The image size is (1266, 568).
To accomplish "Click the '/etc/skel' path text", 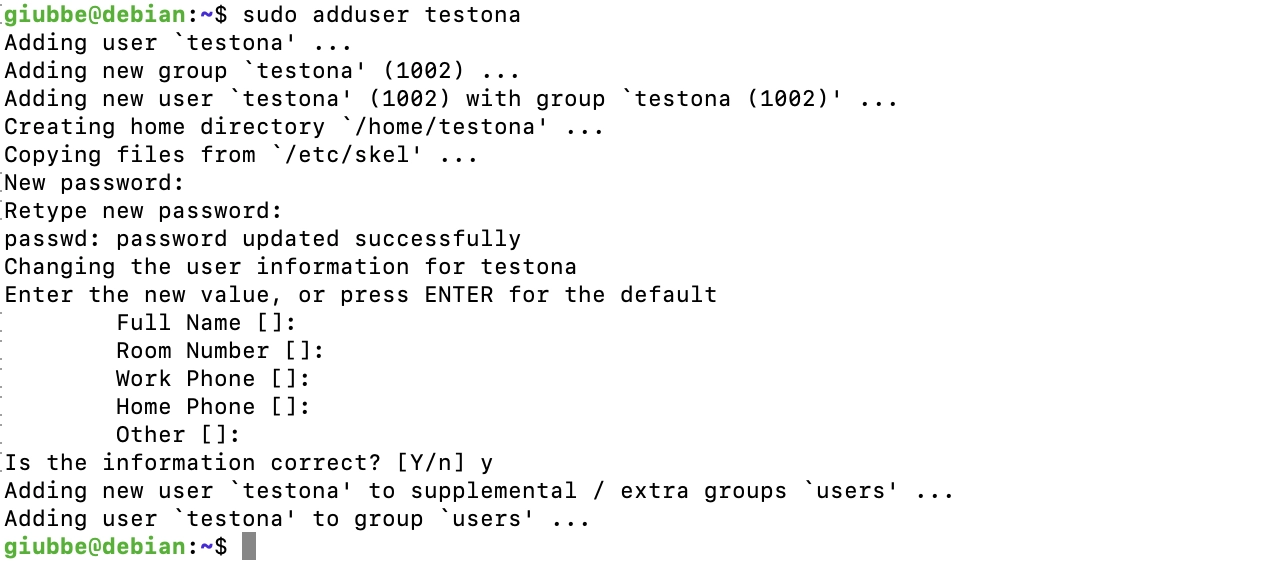I will [x=347, y=155].
